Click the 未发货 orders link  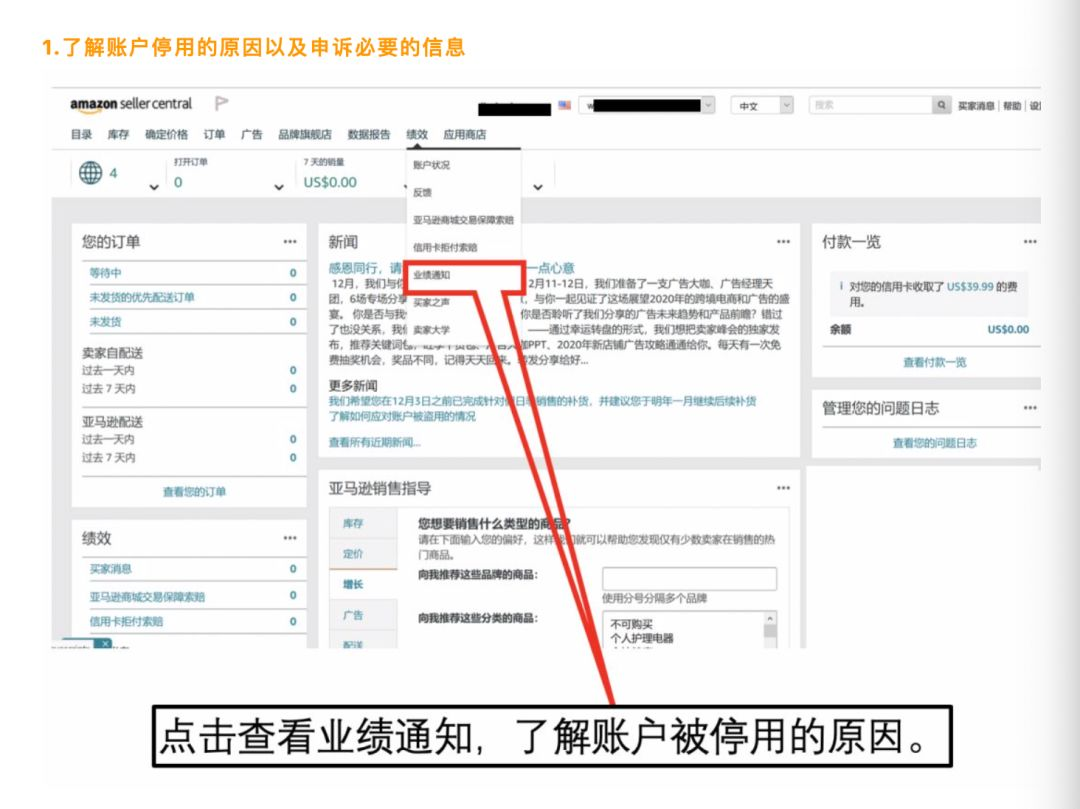point(105,322)
